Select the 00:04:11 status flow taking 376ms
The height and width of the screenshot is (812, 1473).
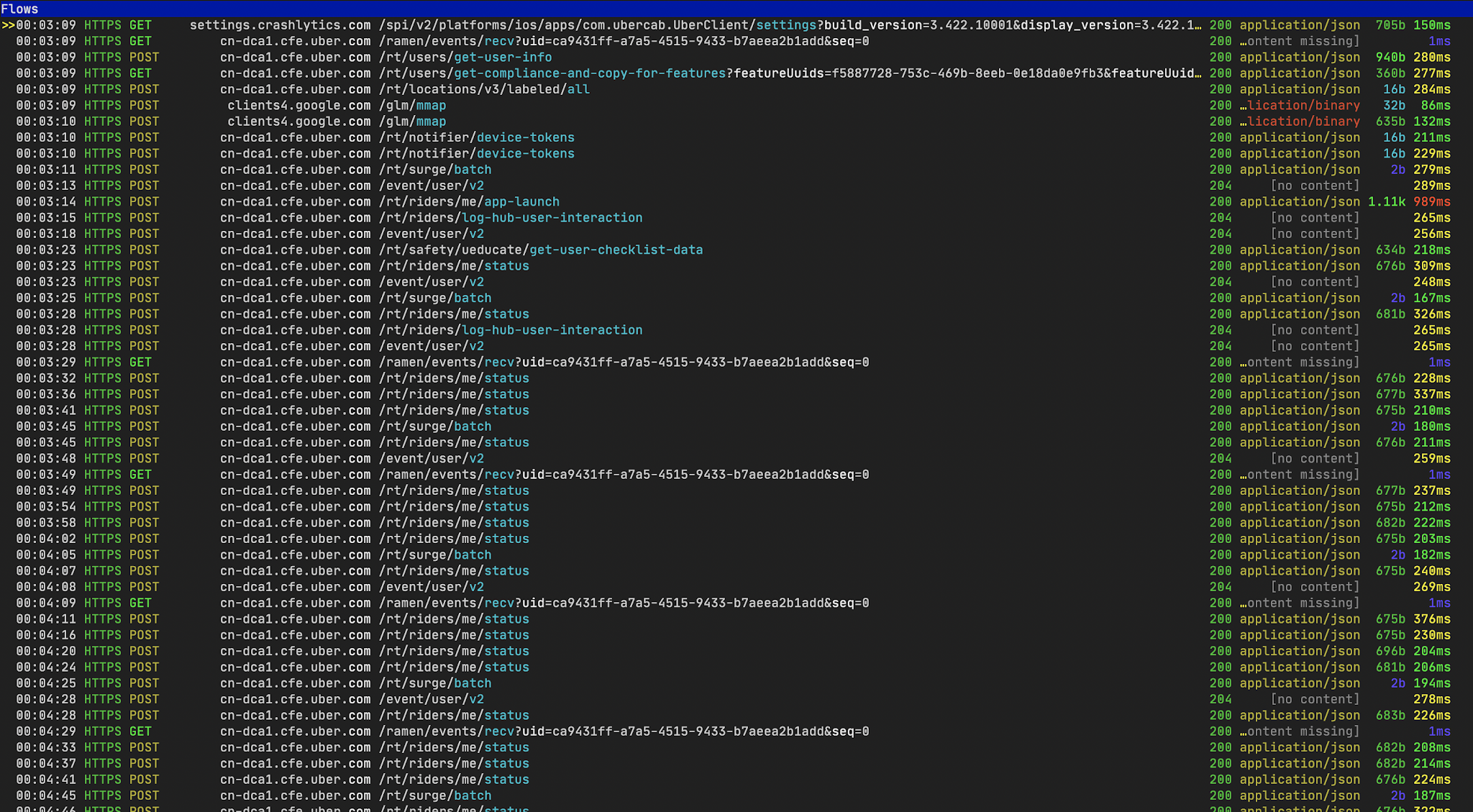coord(454,619)
